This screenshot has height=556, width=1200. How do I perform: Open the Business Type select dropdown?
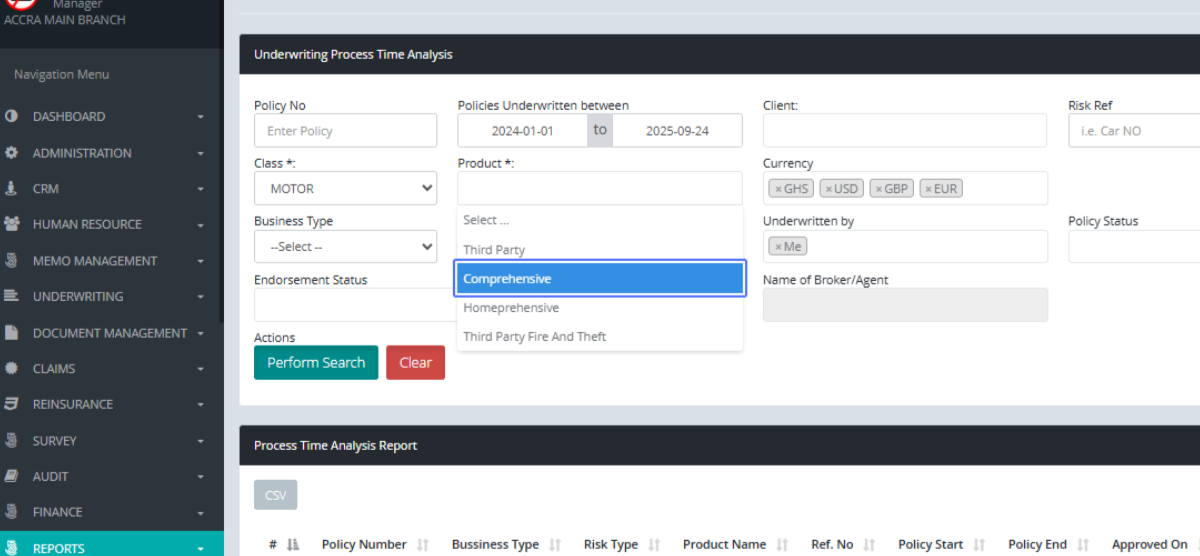345,246
